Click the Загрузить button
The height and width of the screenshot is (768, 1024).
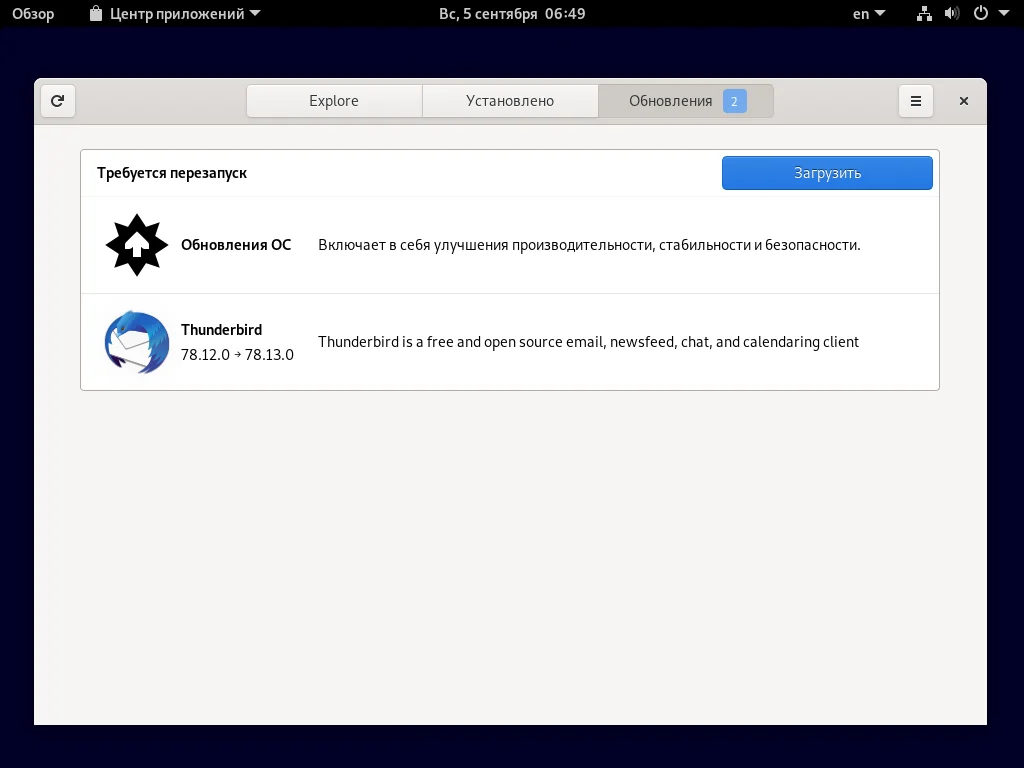(x=826, y=172)
